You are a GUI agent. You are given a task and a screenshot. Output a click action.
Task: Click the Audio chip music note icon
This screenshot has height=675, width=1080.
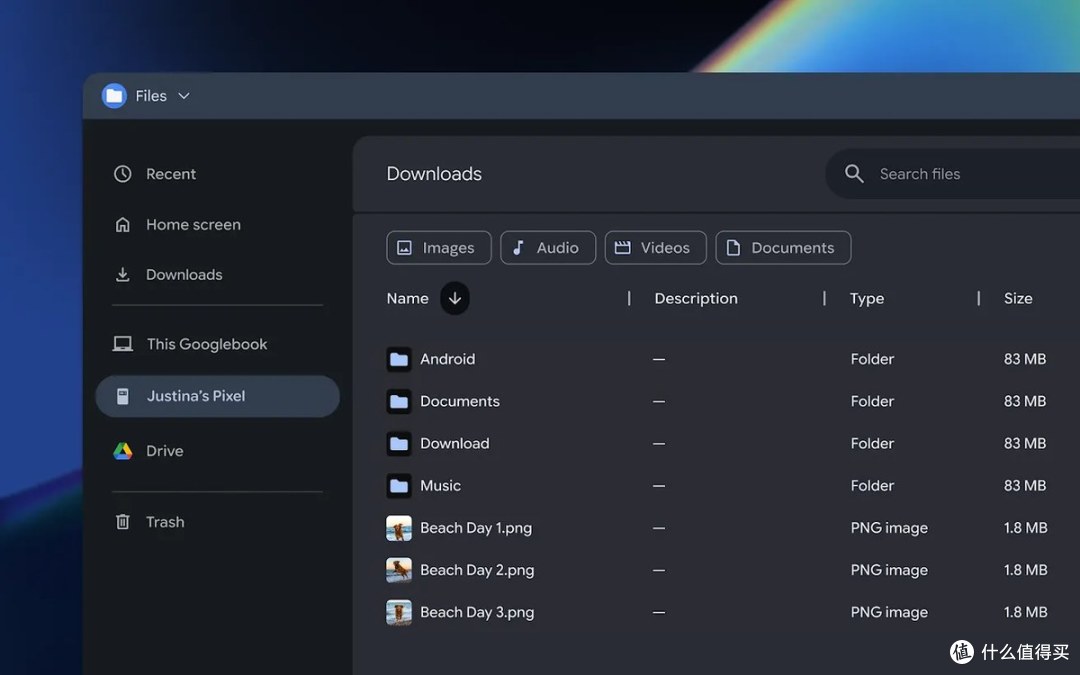tap(519, 248)
